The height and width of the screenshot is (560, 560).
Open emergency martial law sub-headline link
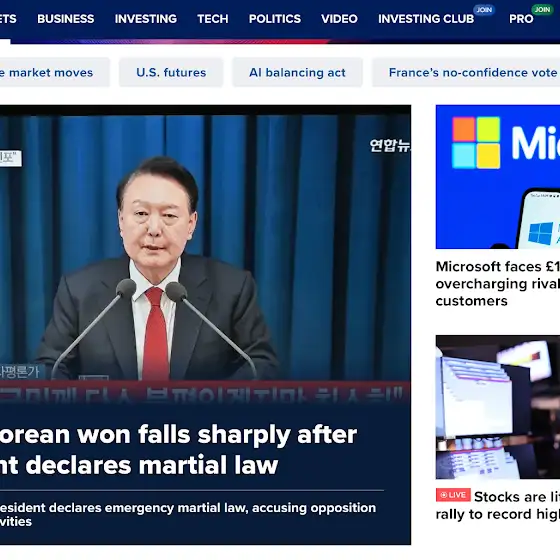(188, 514)
